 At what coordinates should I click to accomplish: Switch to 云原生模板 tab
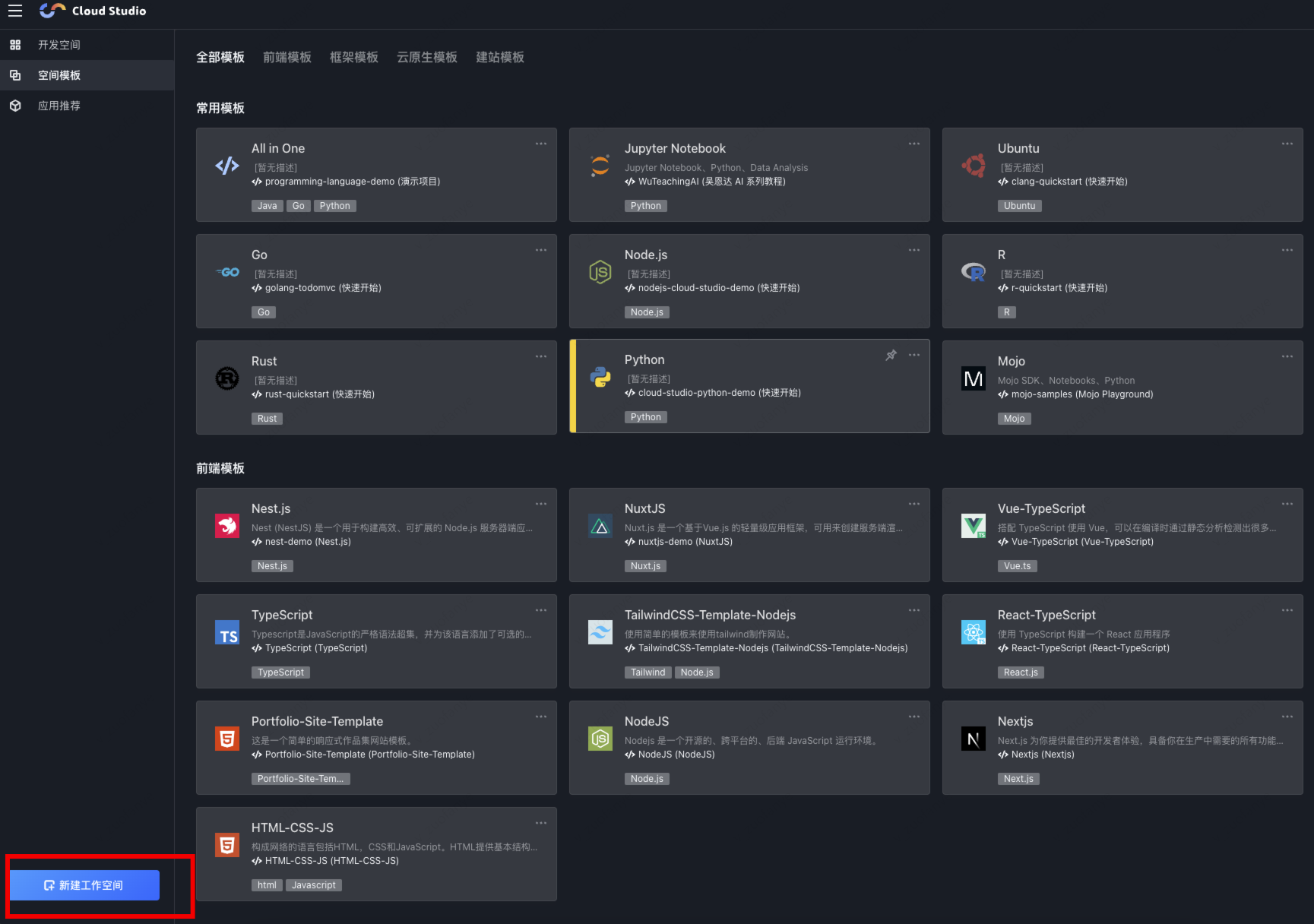pyautogui.click(x=427, y=58)
